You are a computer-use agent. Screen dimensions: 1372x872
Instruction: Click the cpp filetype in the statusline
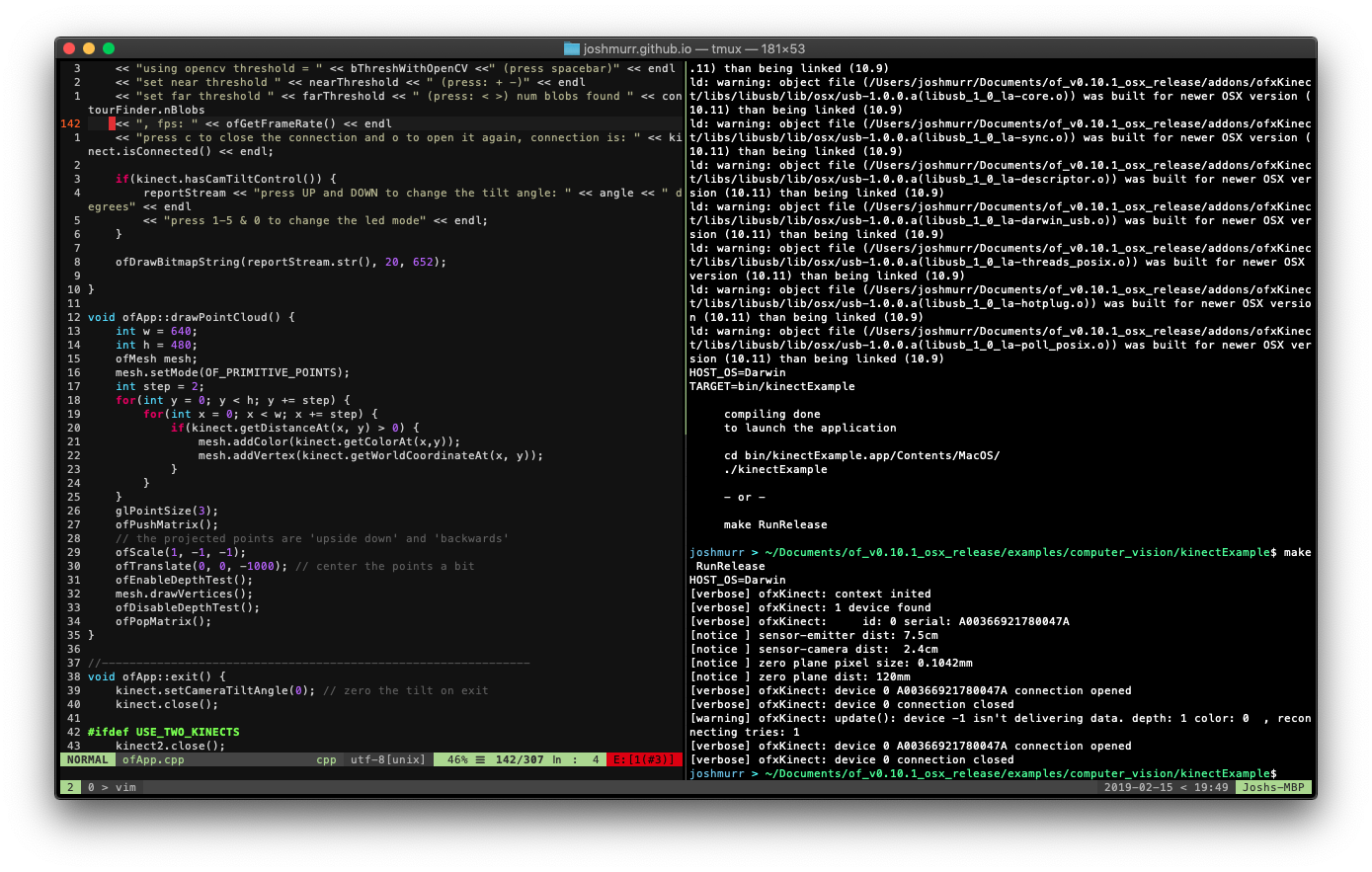click(326, 759)
